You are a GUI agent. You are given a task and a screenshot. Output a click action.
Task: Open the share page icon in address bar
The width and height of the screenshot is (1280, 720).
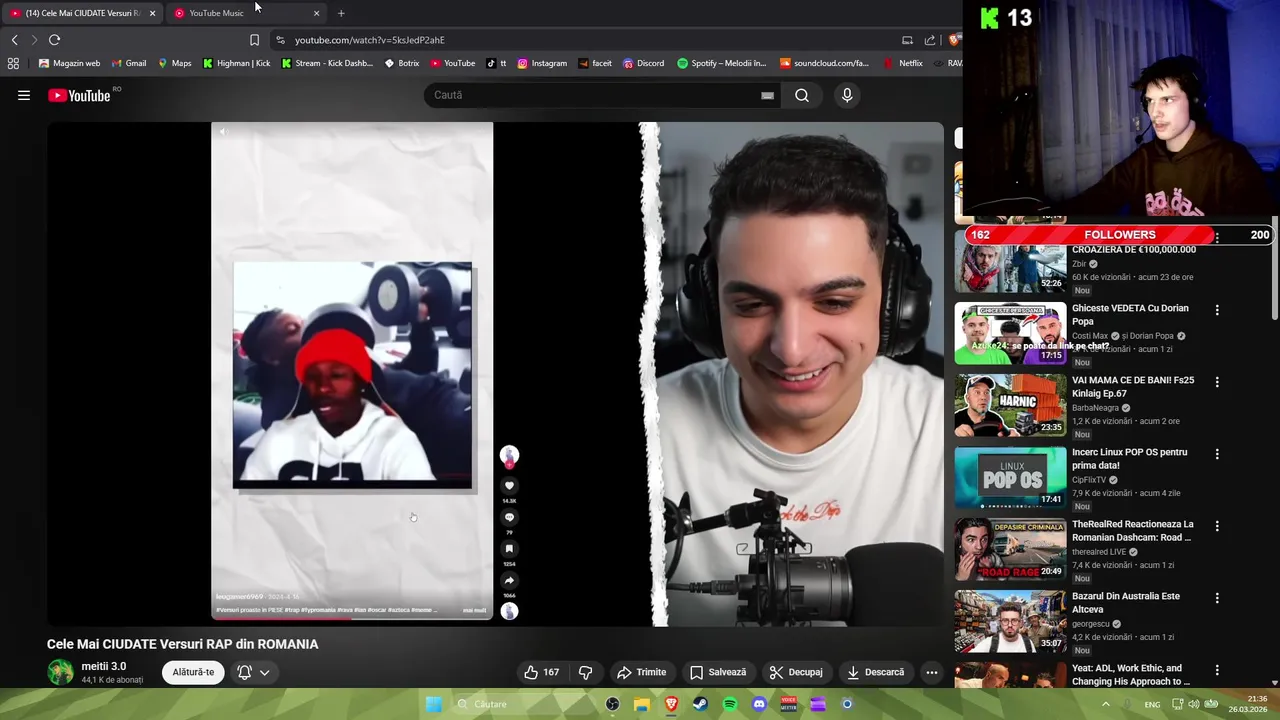[x=930, y=40]
